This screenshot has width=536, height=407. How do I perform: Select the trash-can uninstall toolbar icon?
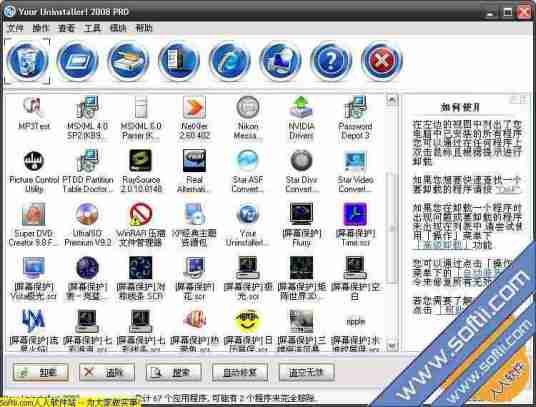[27, 61]
